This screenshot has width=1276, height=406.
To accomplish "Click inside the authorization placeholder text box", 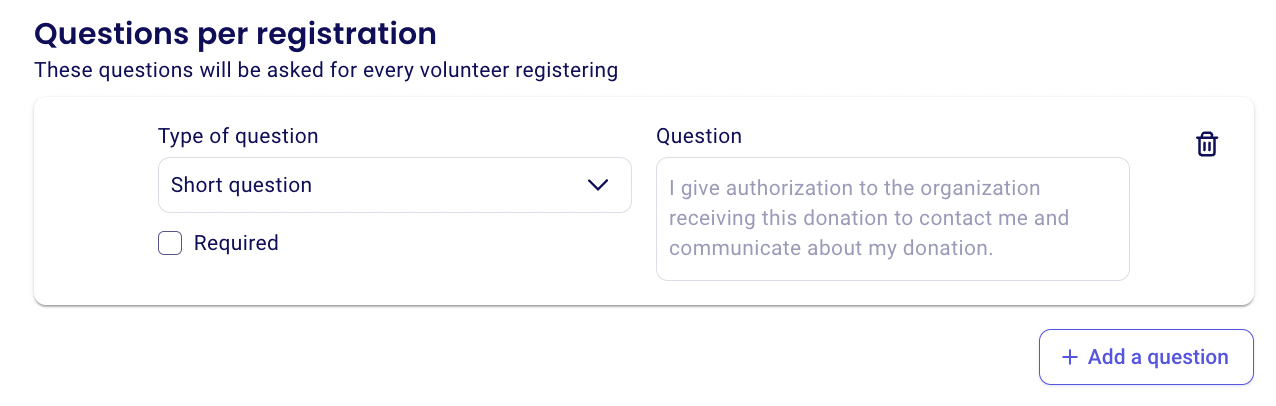I will coord(892,219).
